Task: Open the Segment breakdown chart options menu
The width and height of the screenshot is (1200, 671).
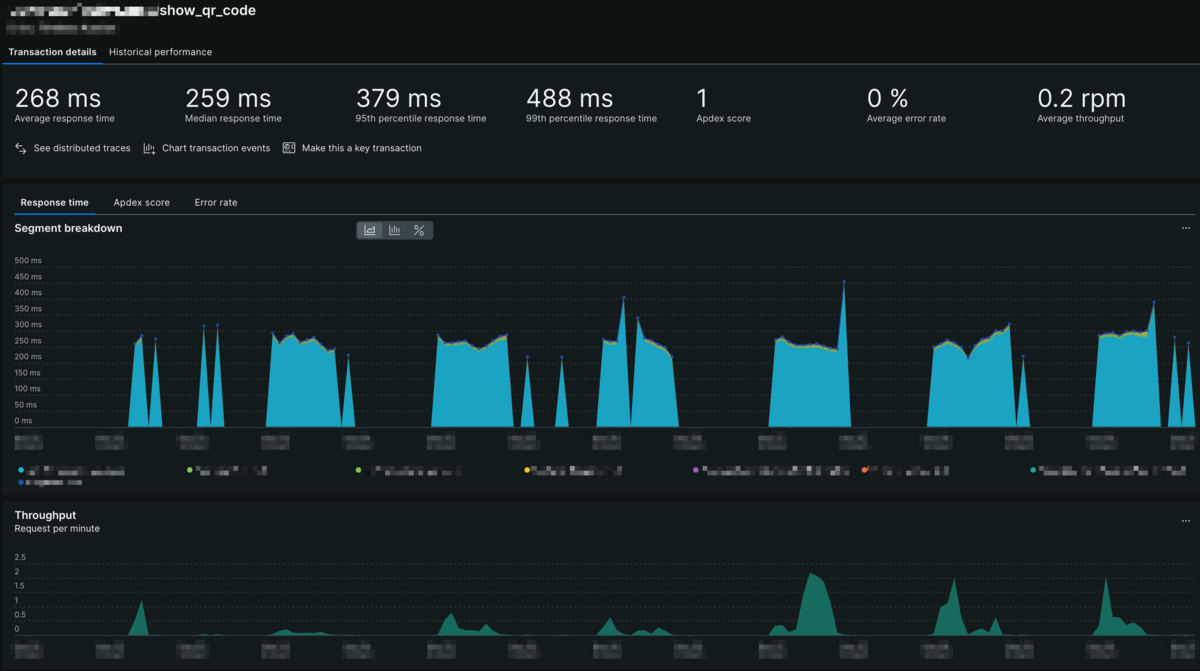Action: pos(1186,228)
